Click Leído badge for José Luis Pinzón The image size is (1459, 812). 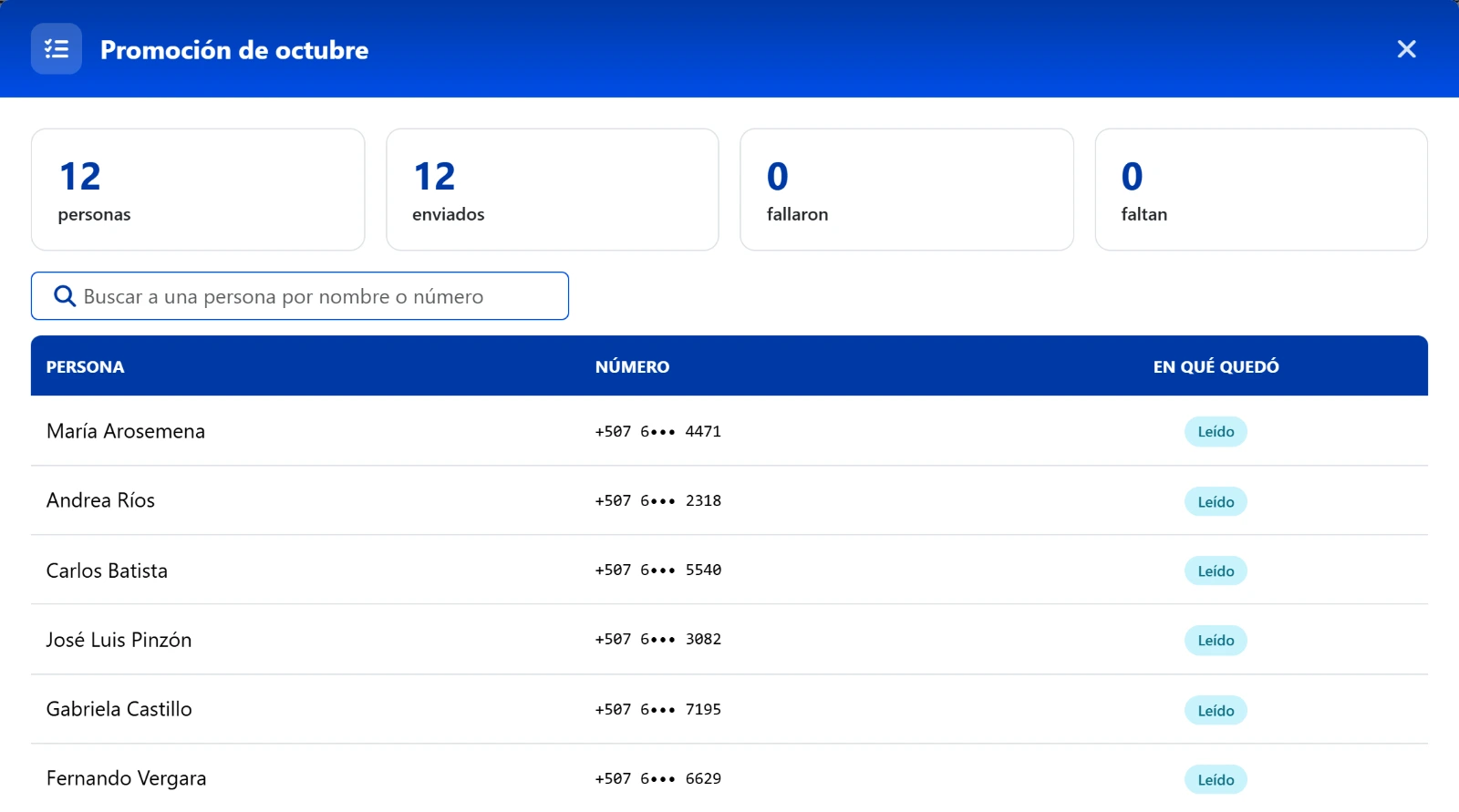coord(1216,641)
